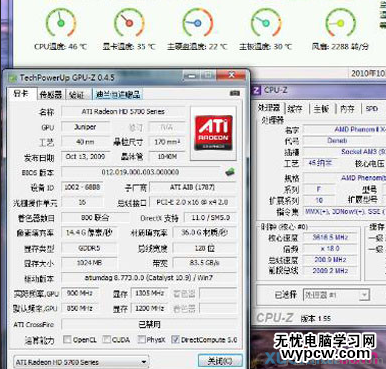
Task: Click the bandwidth value 83.5 GB/s
Action: coord(205,263)
